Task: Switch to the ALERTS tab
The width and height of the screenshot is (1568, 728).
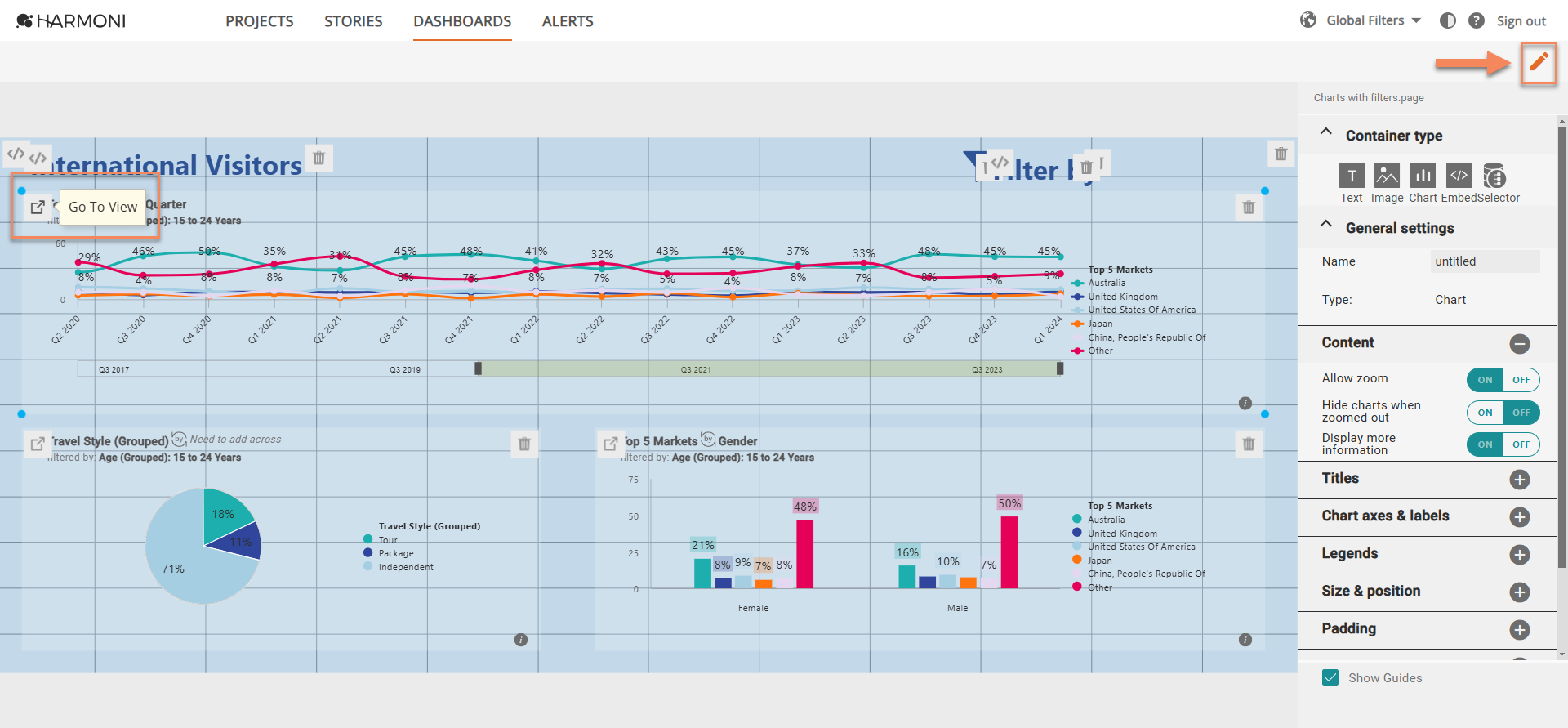Action: (568, 21)
